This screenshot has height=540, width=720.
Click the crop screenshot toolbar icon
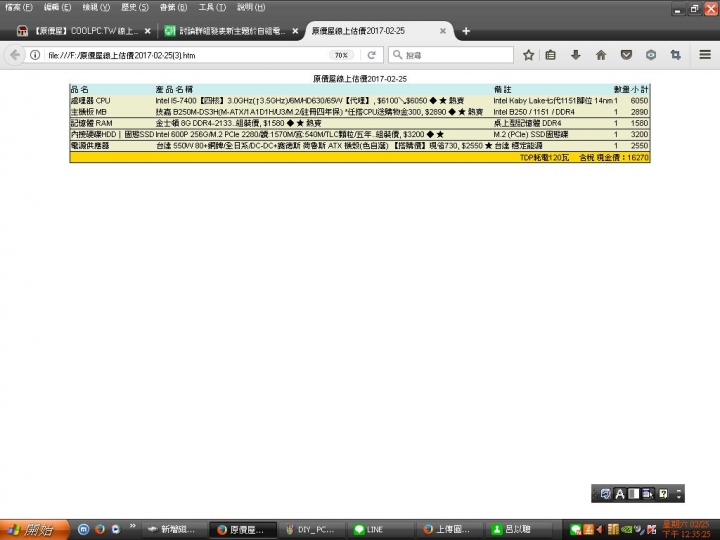click(675, 55)
